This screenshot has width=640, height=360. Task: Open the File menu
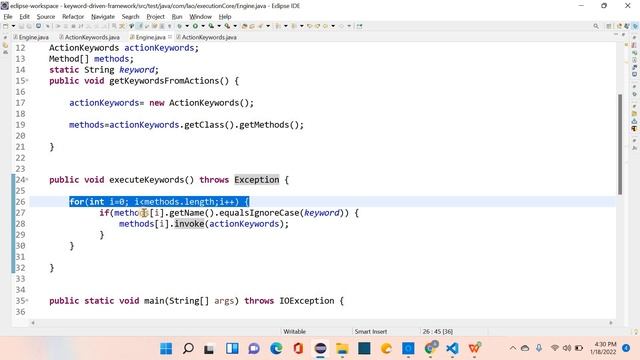[x=8, y=17]
